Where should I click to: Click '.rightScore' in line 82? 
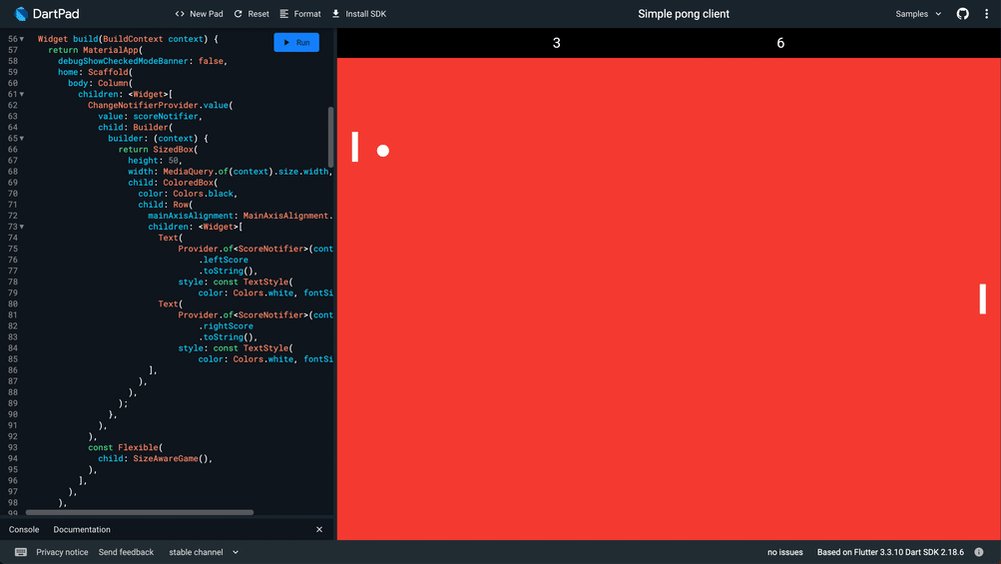tap(225, 326)
